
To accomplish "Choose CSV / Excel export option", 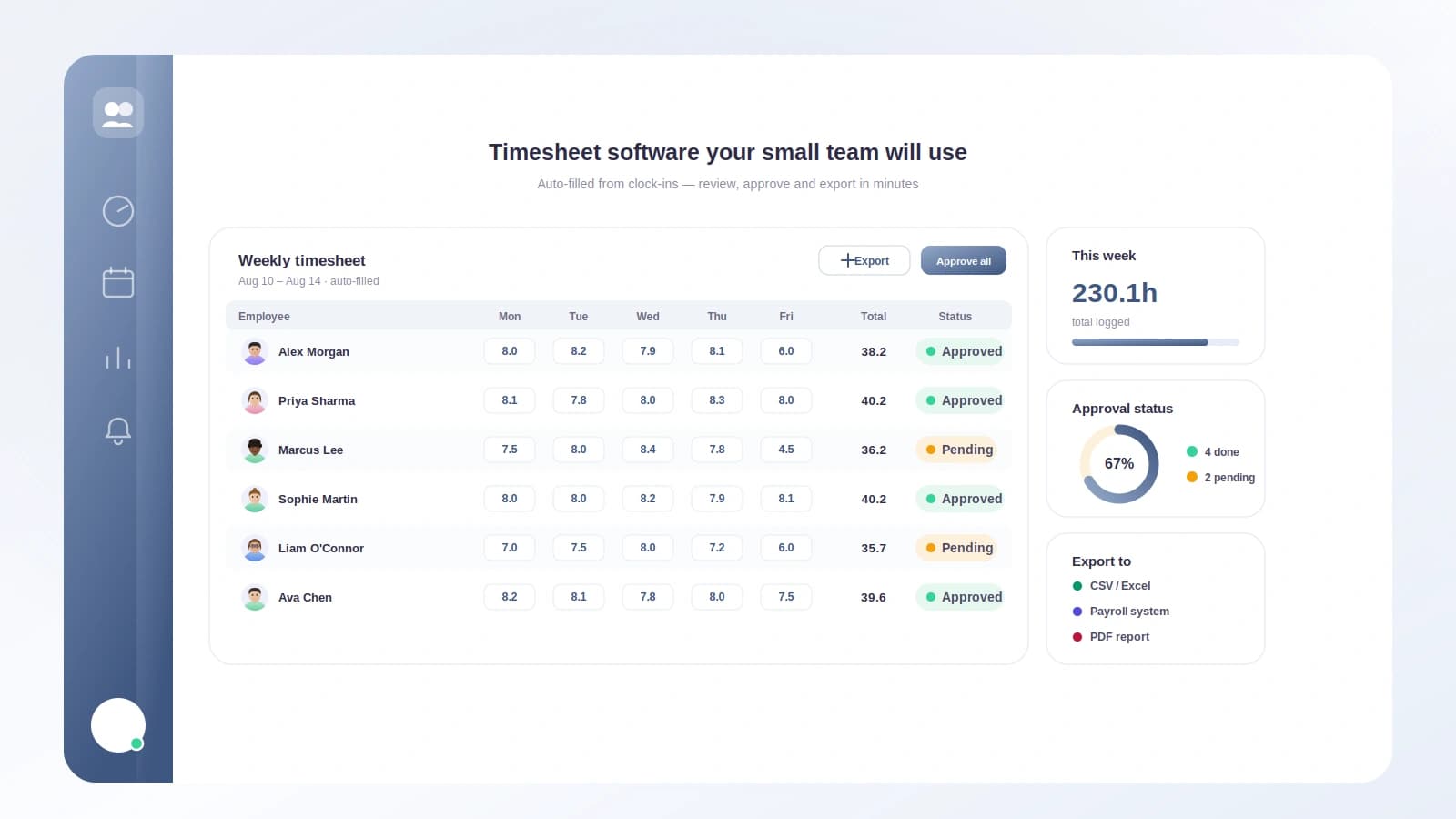I will pyautogui.click(x=1111, y=586).
